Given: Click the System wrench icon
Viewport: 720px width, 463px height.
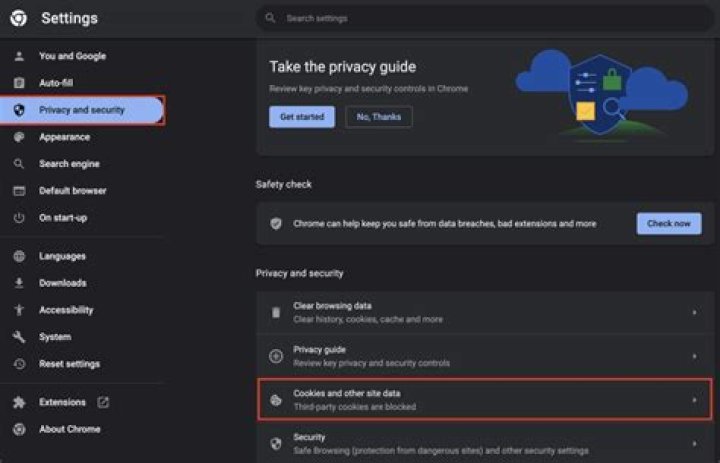Looking at the screenshot, I should pyautogui.click(x=19, y=337).
